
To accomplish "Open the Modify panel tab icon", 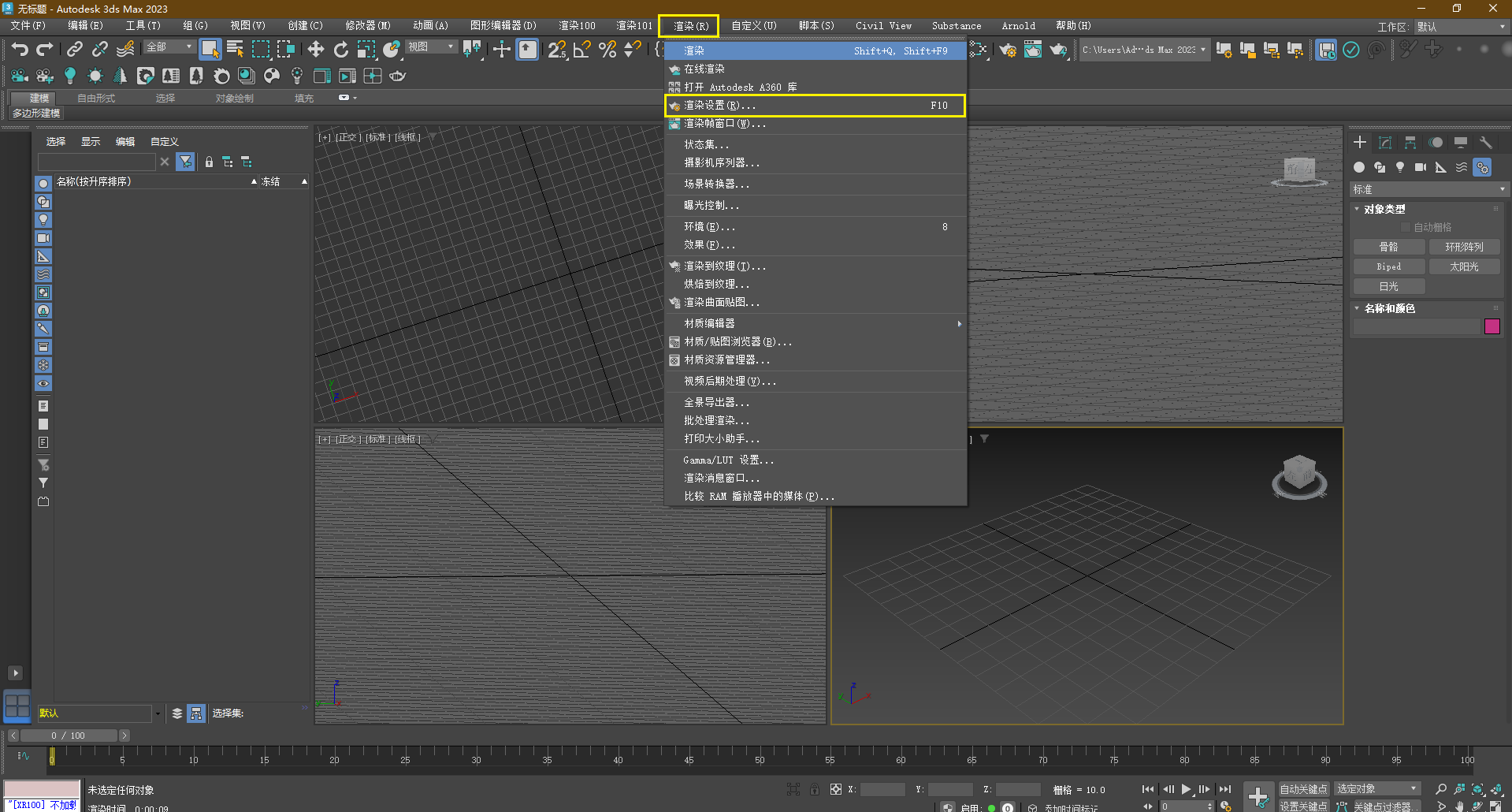I will click(1385, 142).
